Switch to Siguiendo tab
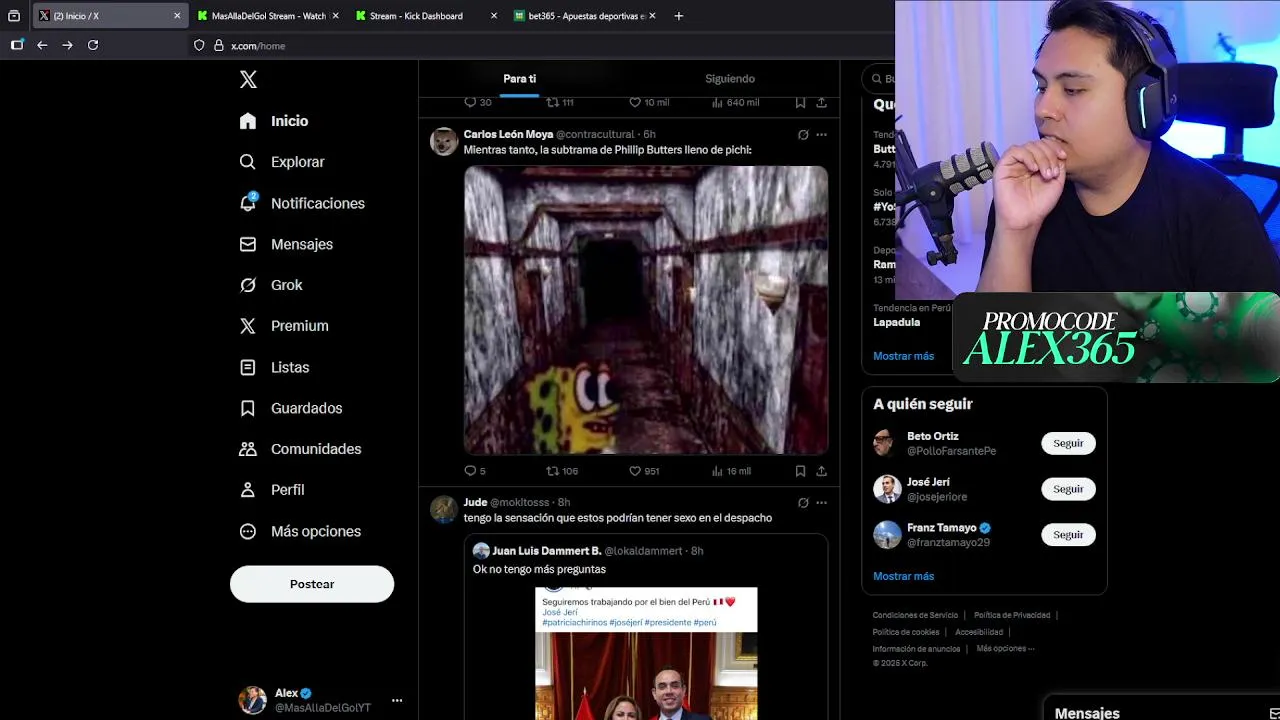Screen dimensions: 1280x720 (730, 79)
